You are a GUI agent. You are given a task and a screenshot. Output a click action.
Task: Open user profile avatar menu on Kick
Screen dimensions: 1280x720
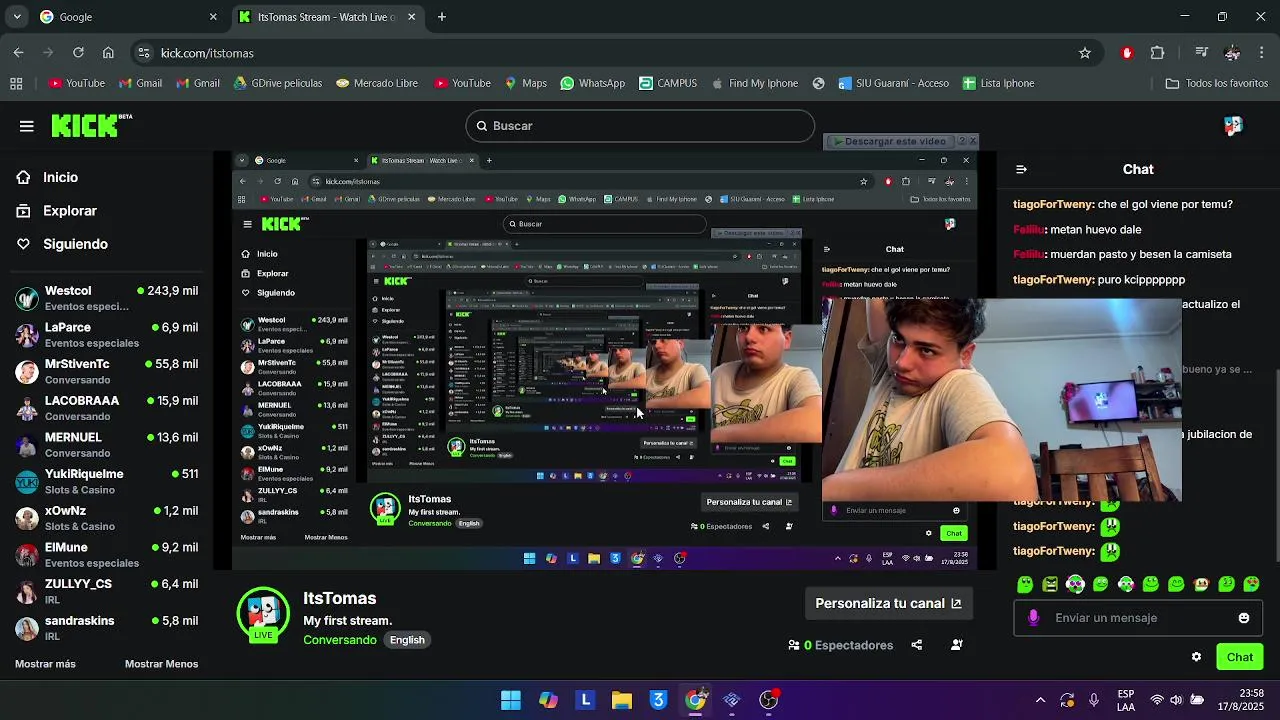pos(1233,126)
